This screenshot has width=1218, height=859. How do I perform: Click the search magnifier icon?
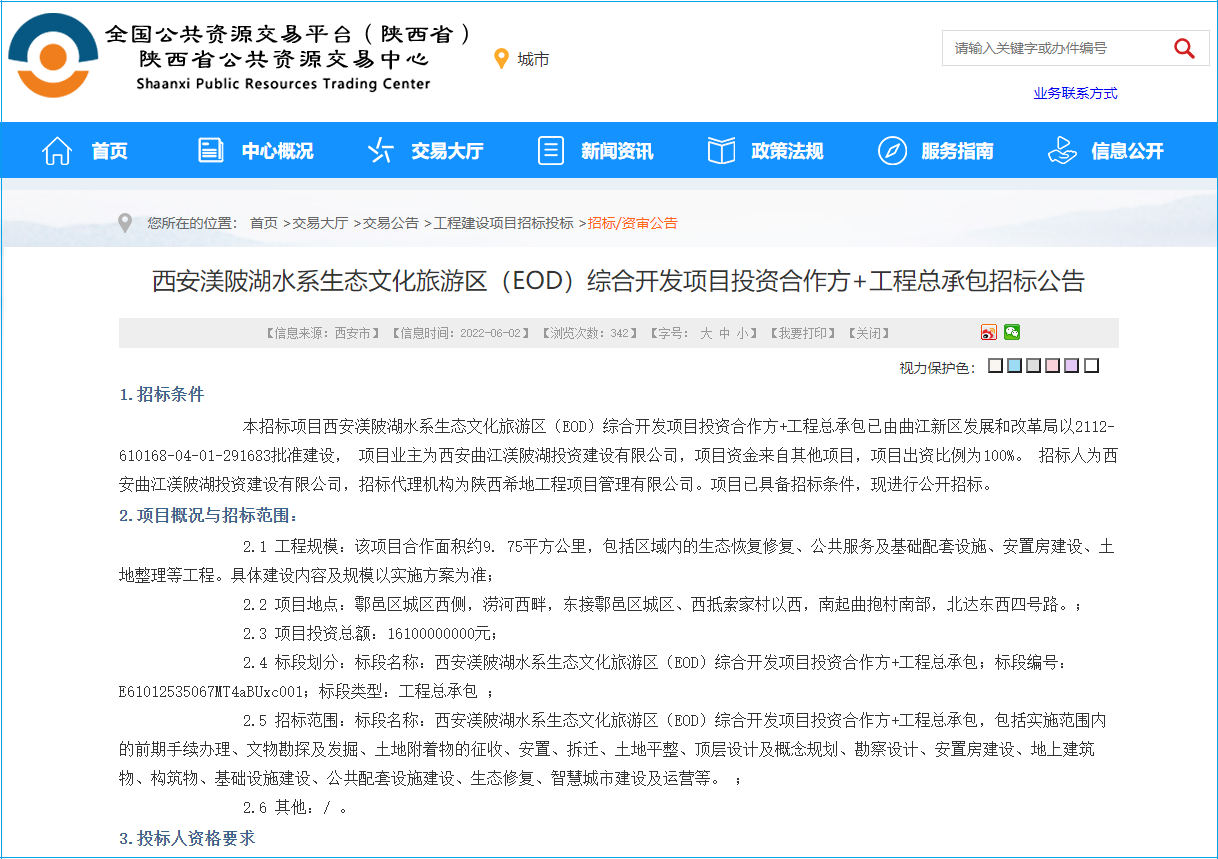pos(1184,48)
